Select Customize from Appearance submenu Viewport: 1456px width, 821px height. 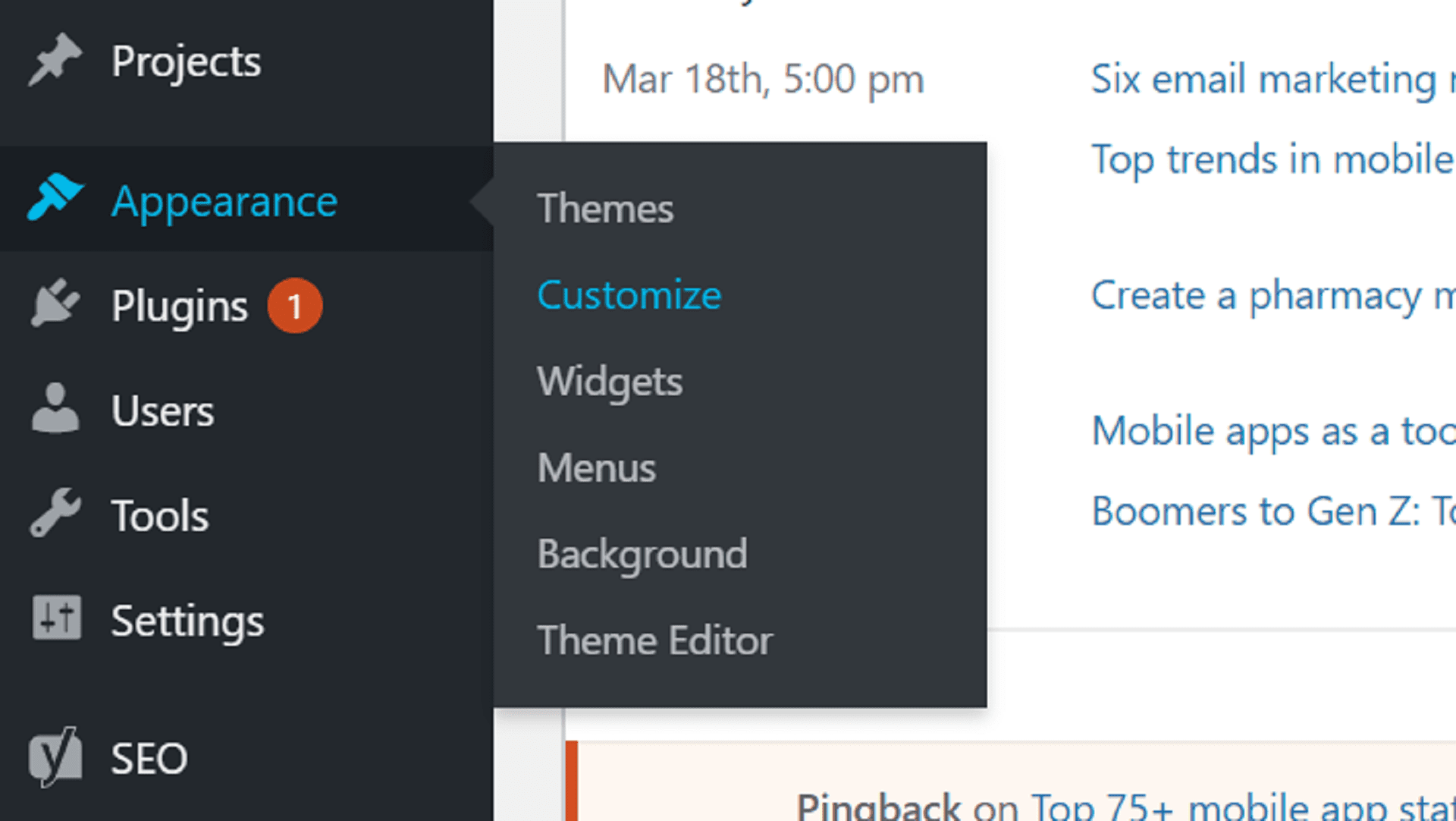coord(628,293)
